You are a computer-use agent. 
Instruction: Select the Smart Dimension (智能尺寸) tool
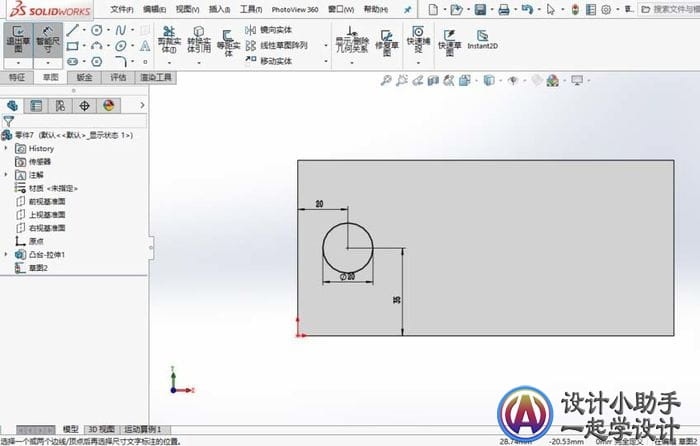(x=48, y=40)
